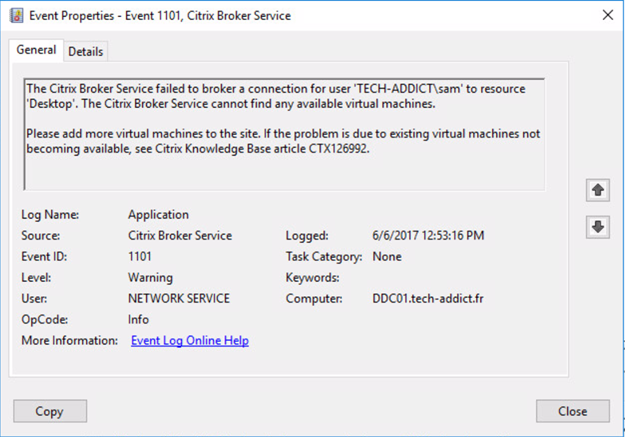Image resolution: width=625 pixels, height=437 pixels.
Task: Click the Close button
Action: 573,411
